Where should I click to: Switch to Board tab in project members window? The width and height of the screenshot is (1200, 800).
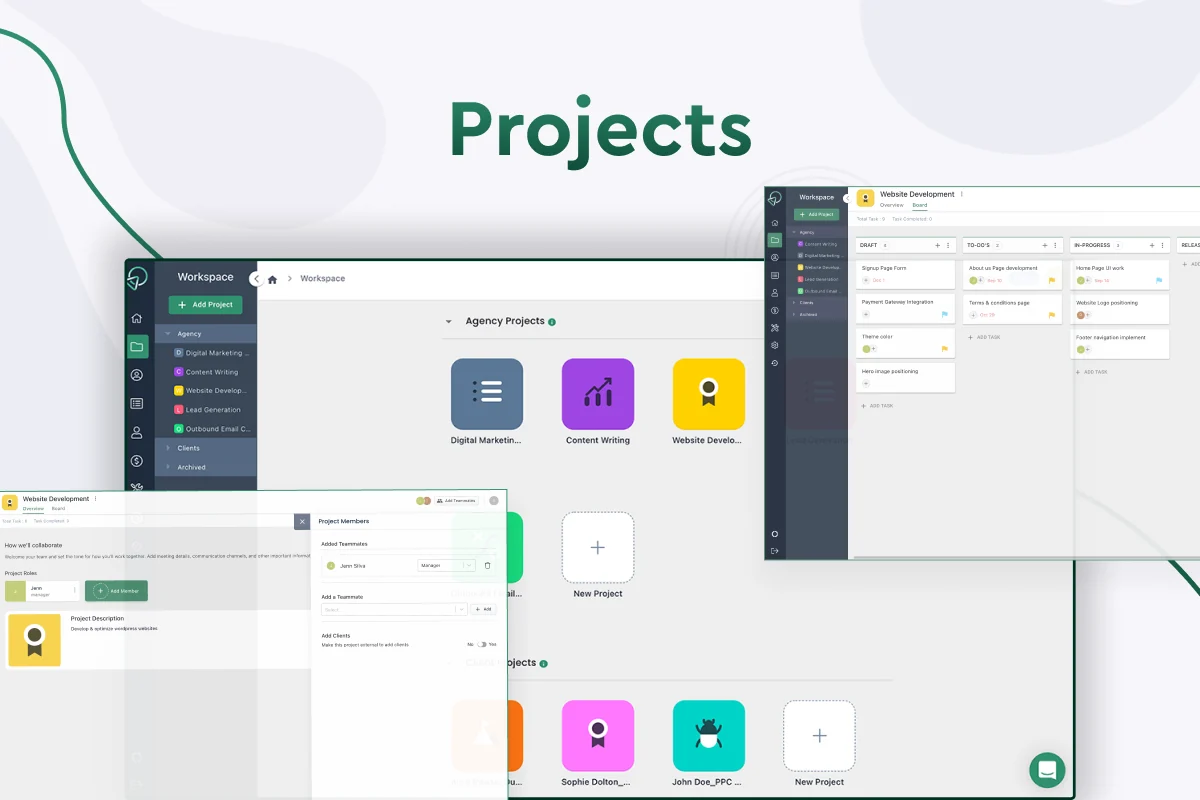point(58,508)
